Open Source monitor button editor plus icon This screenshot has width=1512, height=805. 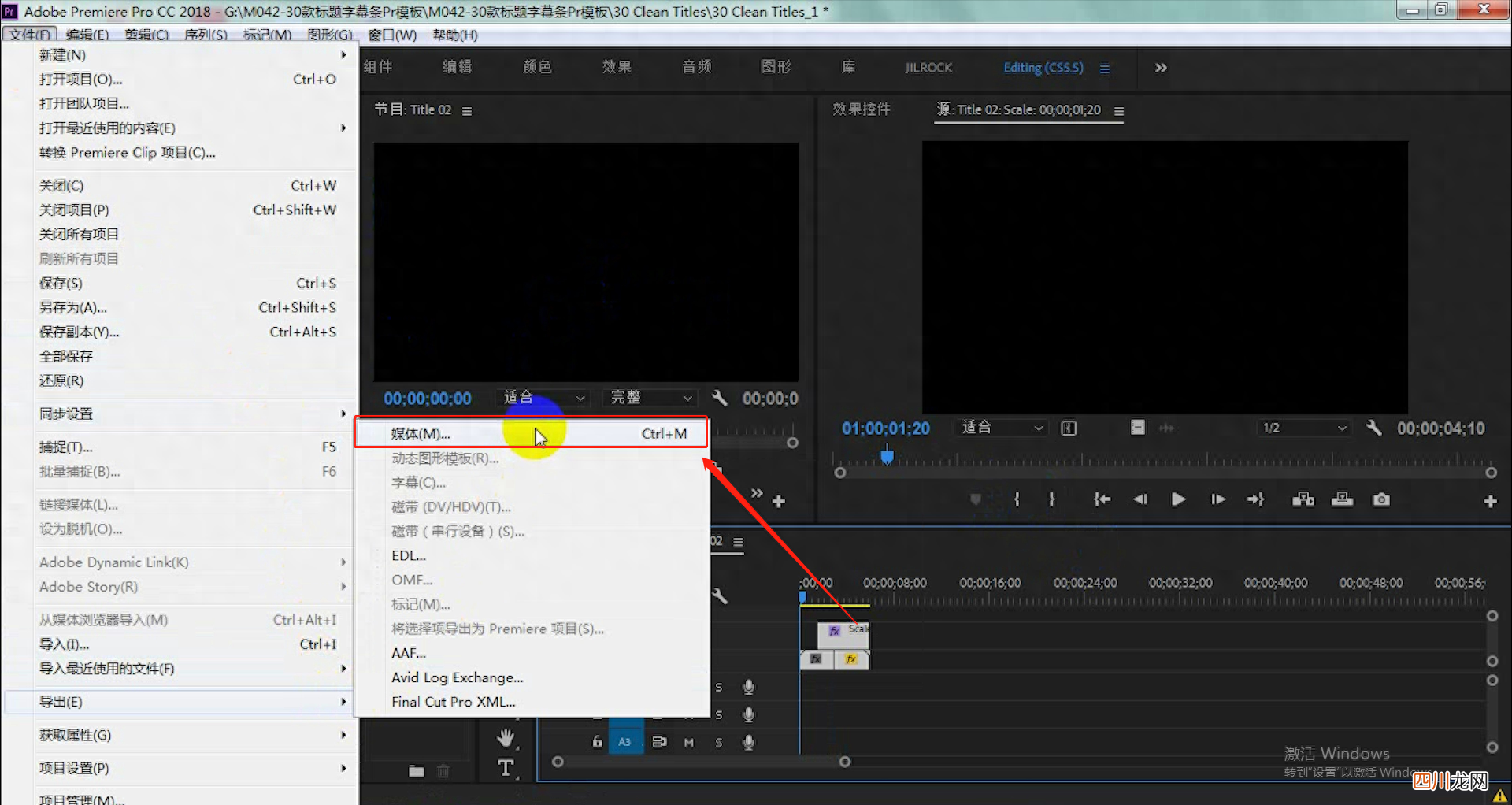click(x=1490, y=501)
